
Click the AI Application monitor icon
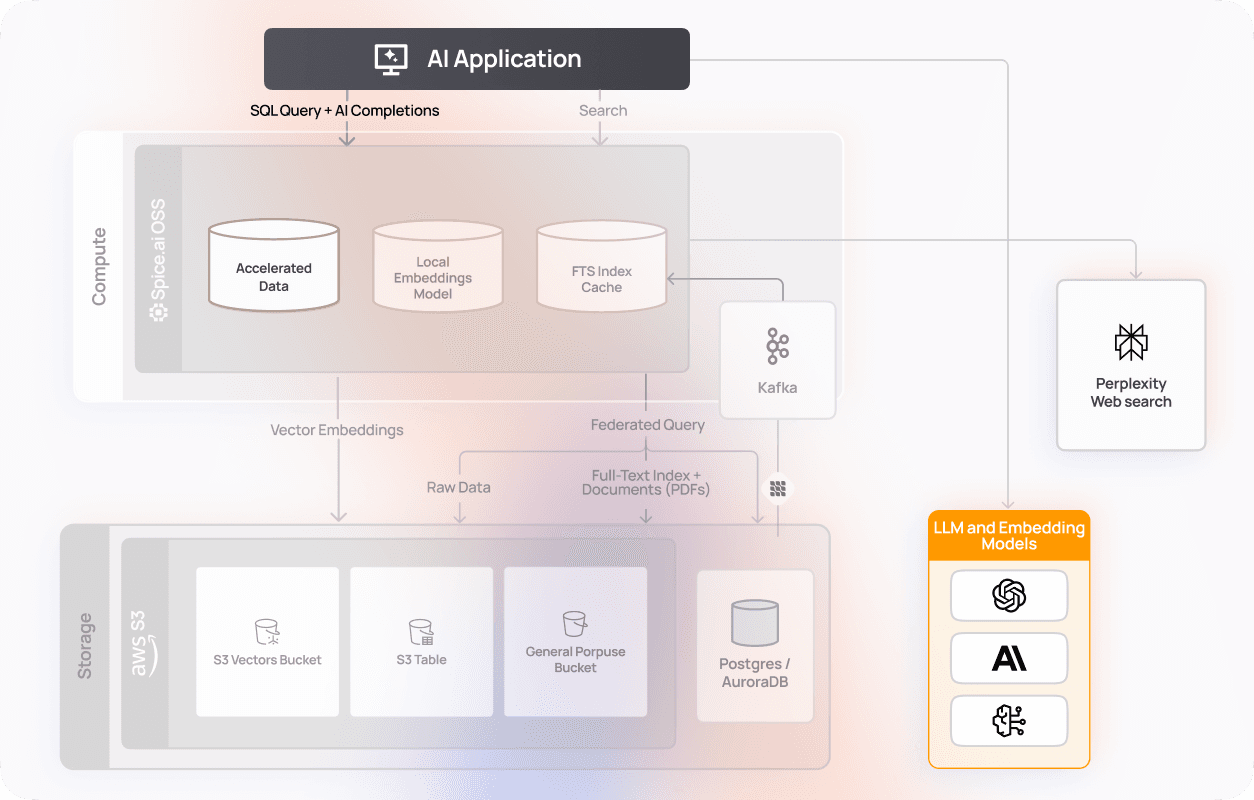pyautogui.click(x=390, y=59)
